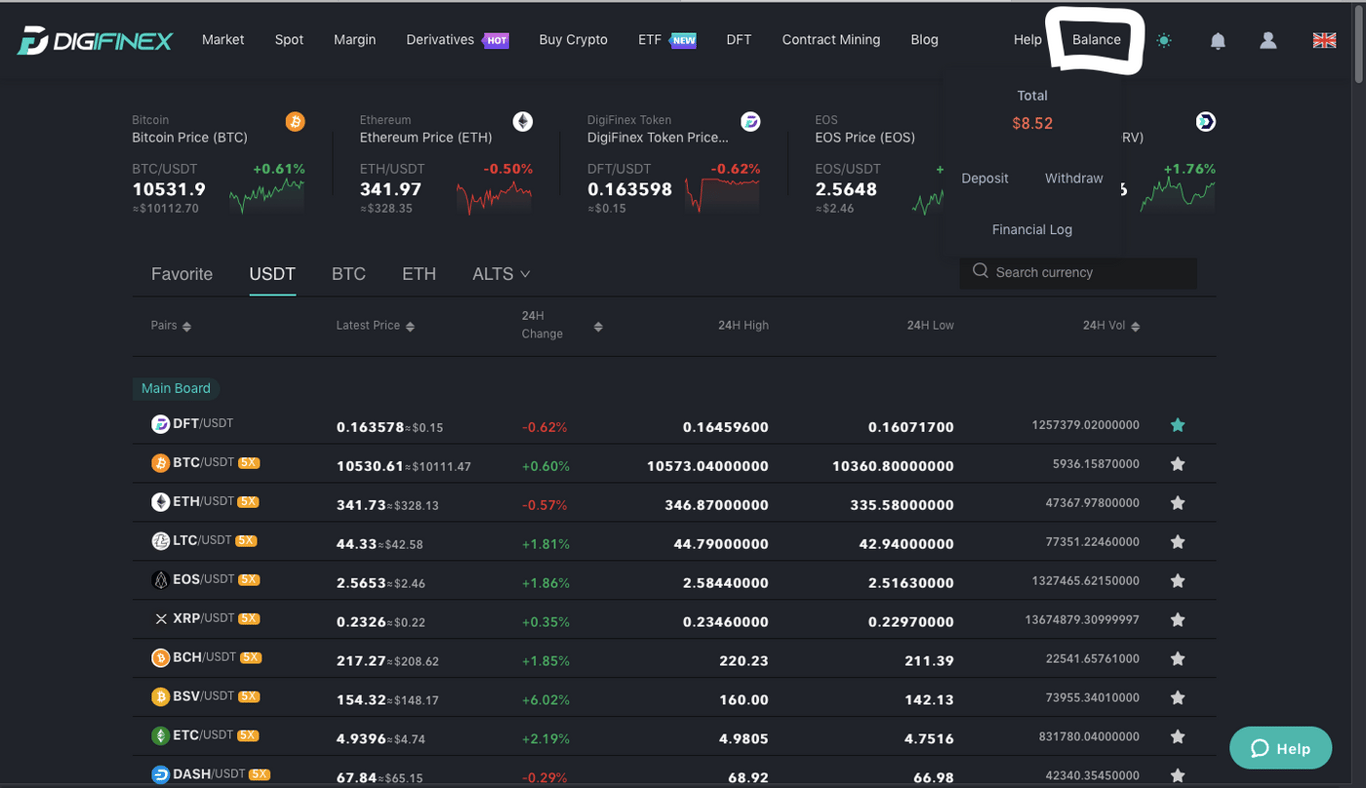Sort by 24H Vol column

pos(1111,326)
